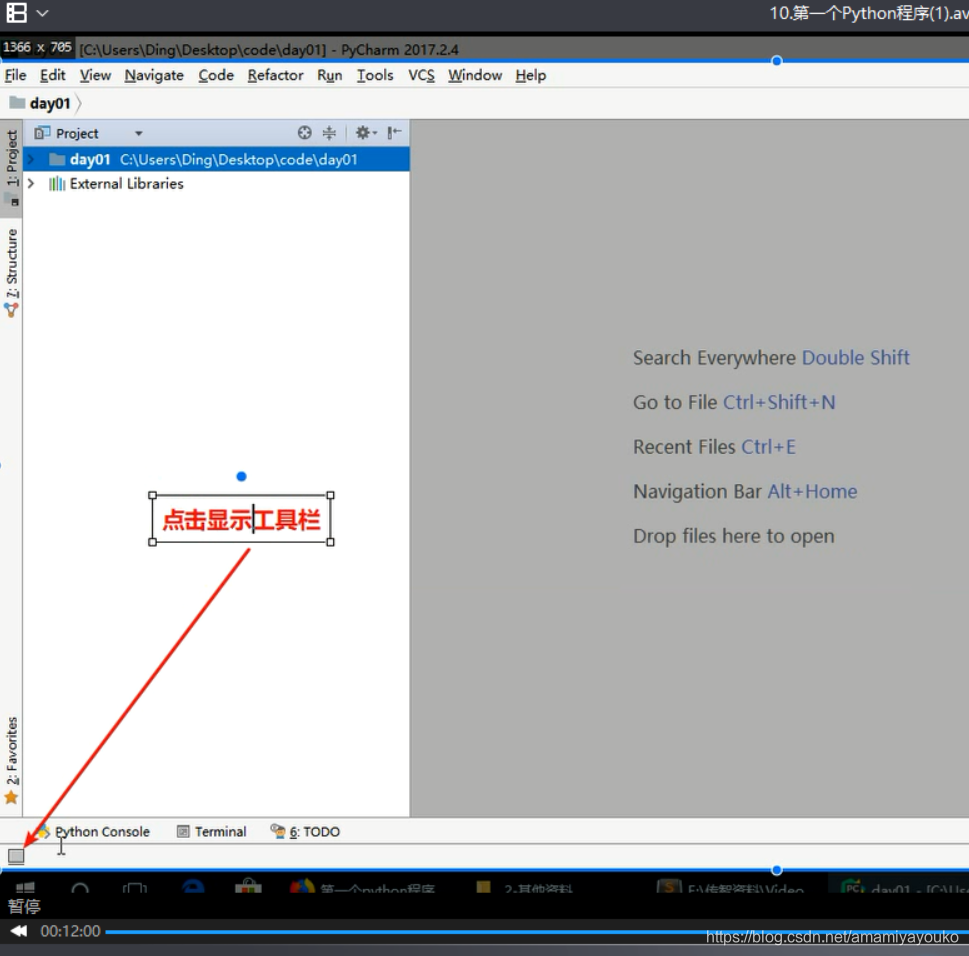Screen dimensions: 969x956
Task: Click the 'Drop files here to open' text
Action: [734, 536]
